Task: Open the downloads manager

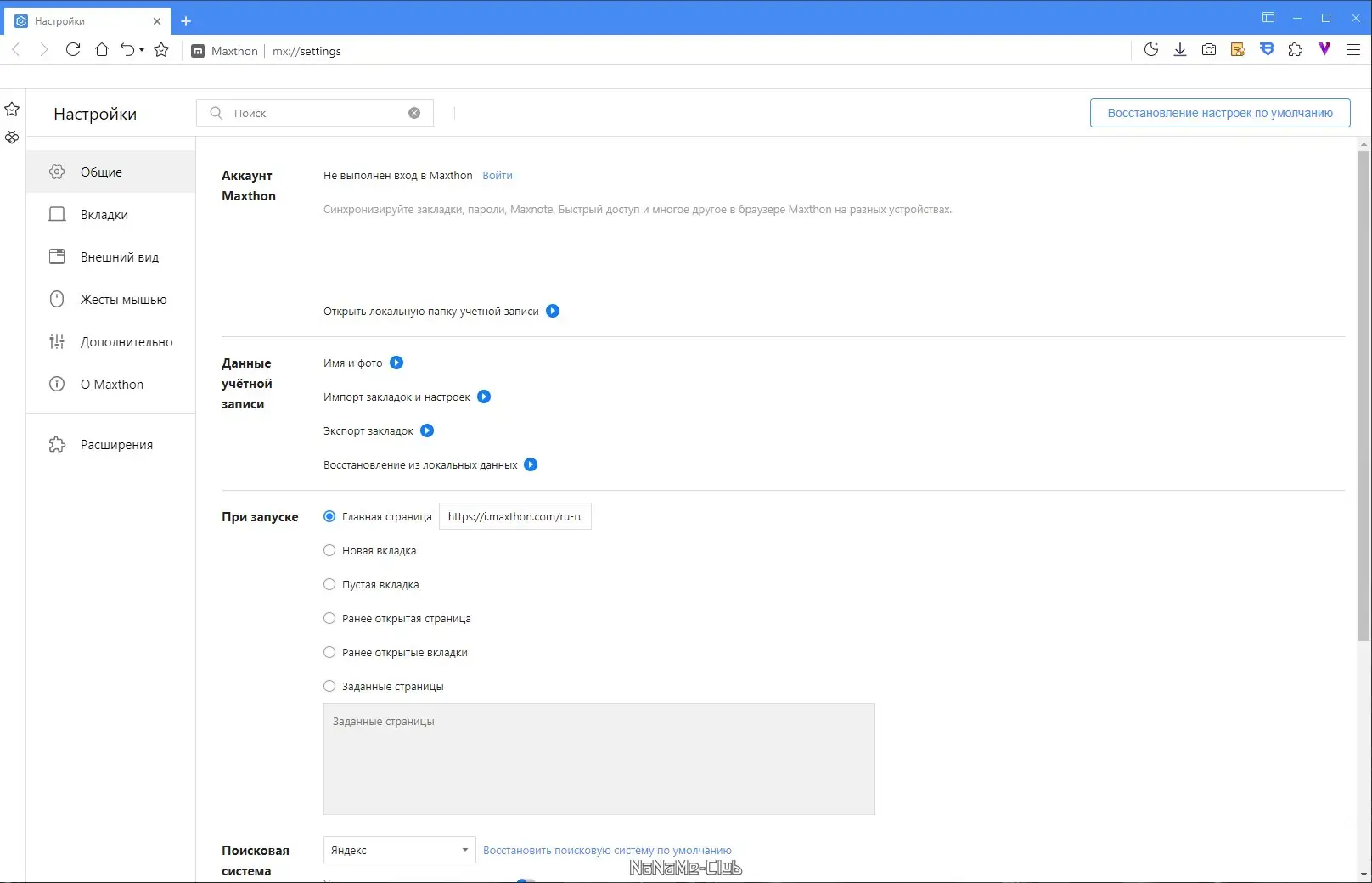Action: pos(1180,50)
